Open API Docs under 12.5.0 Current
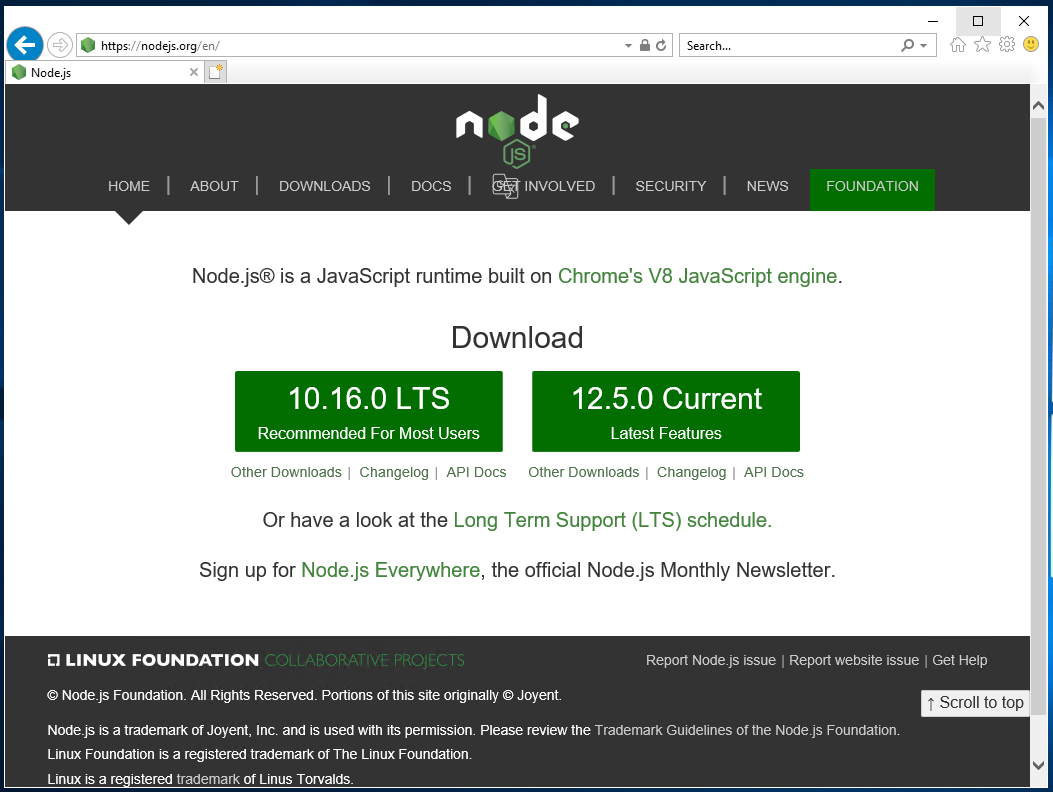1053x792 pixels. tap(774, 472)
